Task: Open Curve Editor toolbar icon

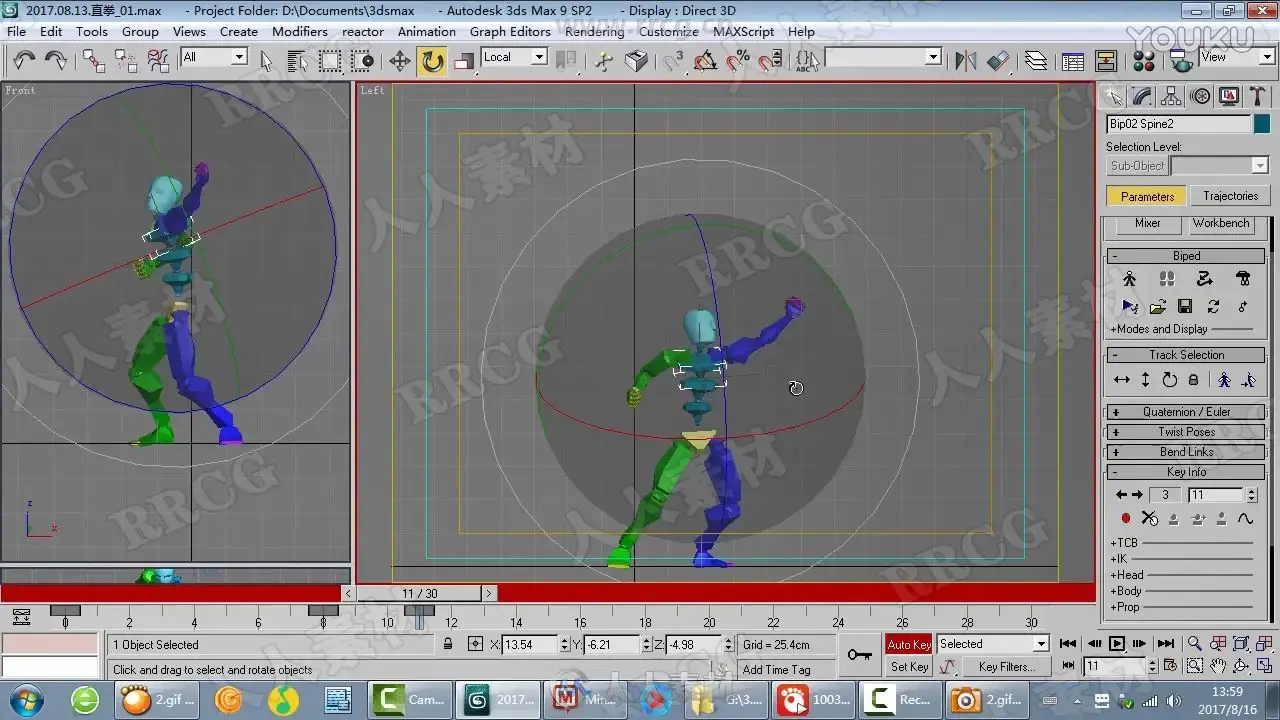Action: point(1073,61)
